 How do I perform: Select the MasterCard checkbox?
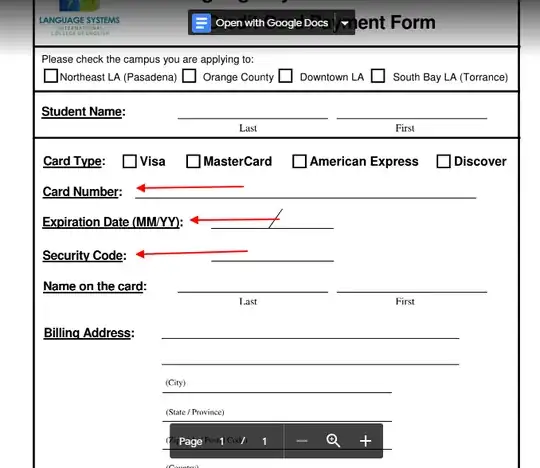click(193, 161)
